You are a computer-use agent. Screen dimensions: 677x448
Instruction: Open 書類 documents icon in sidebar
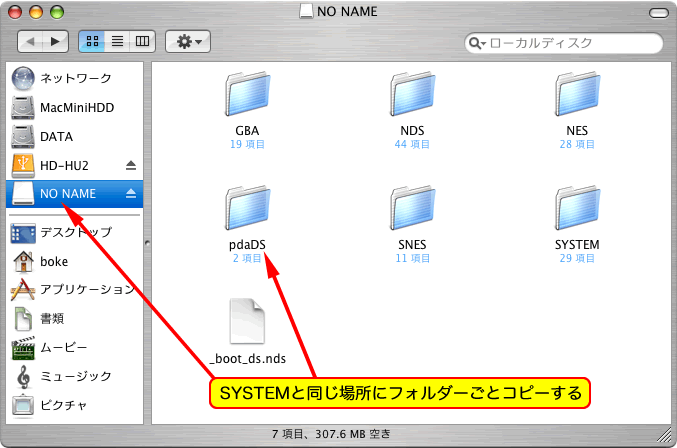pyautogui.click(x=23, y=319)
